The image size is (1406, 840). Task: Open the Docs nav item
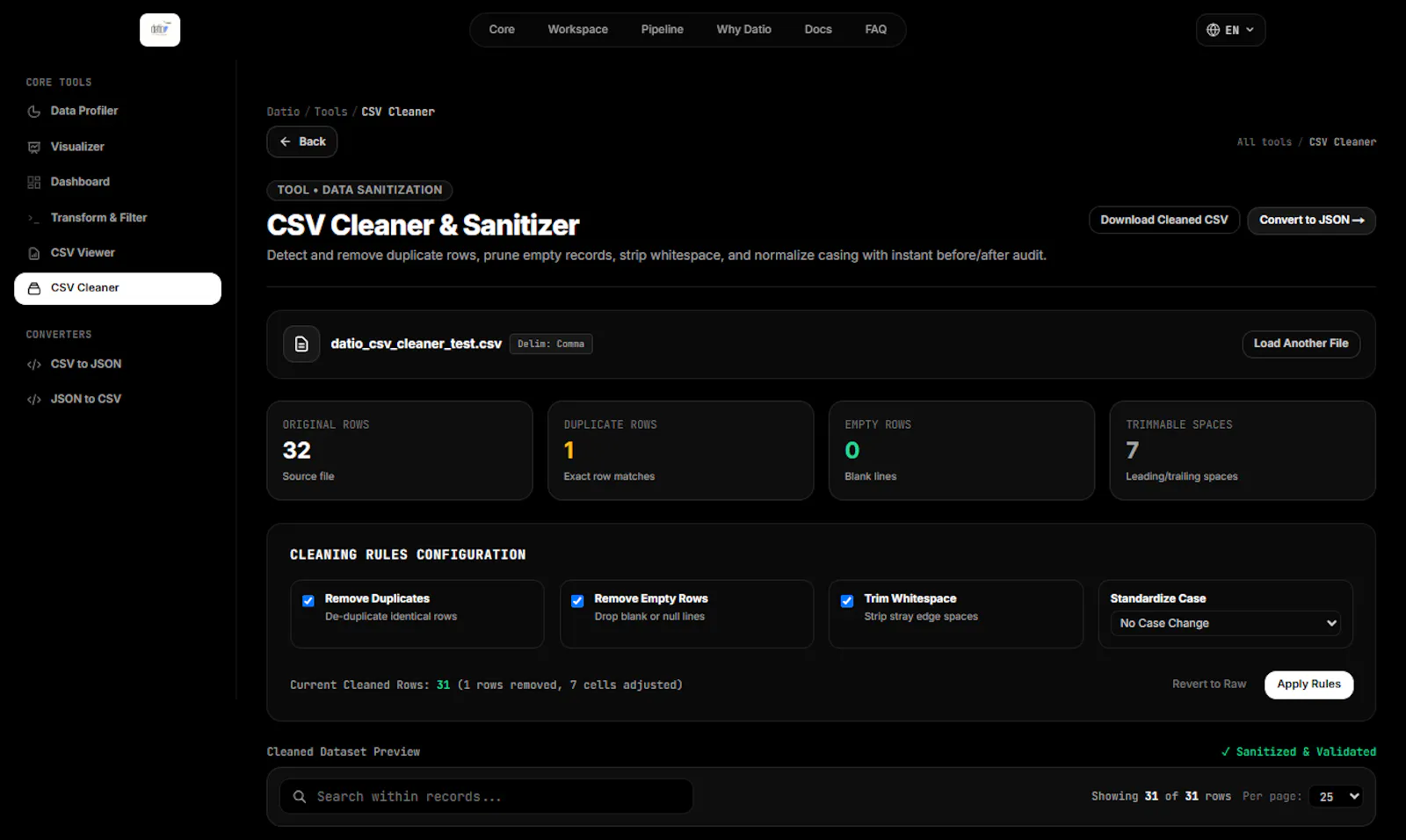818,29
